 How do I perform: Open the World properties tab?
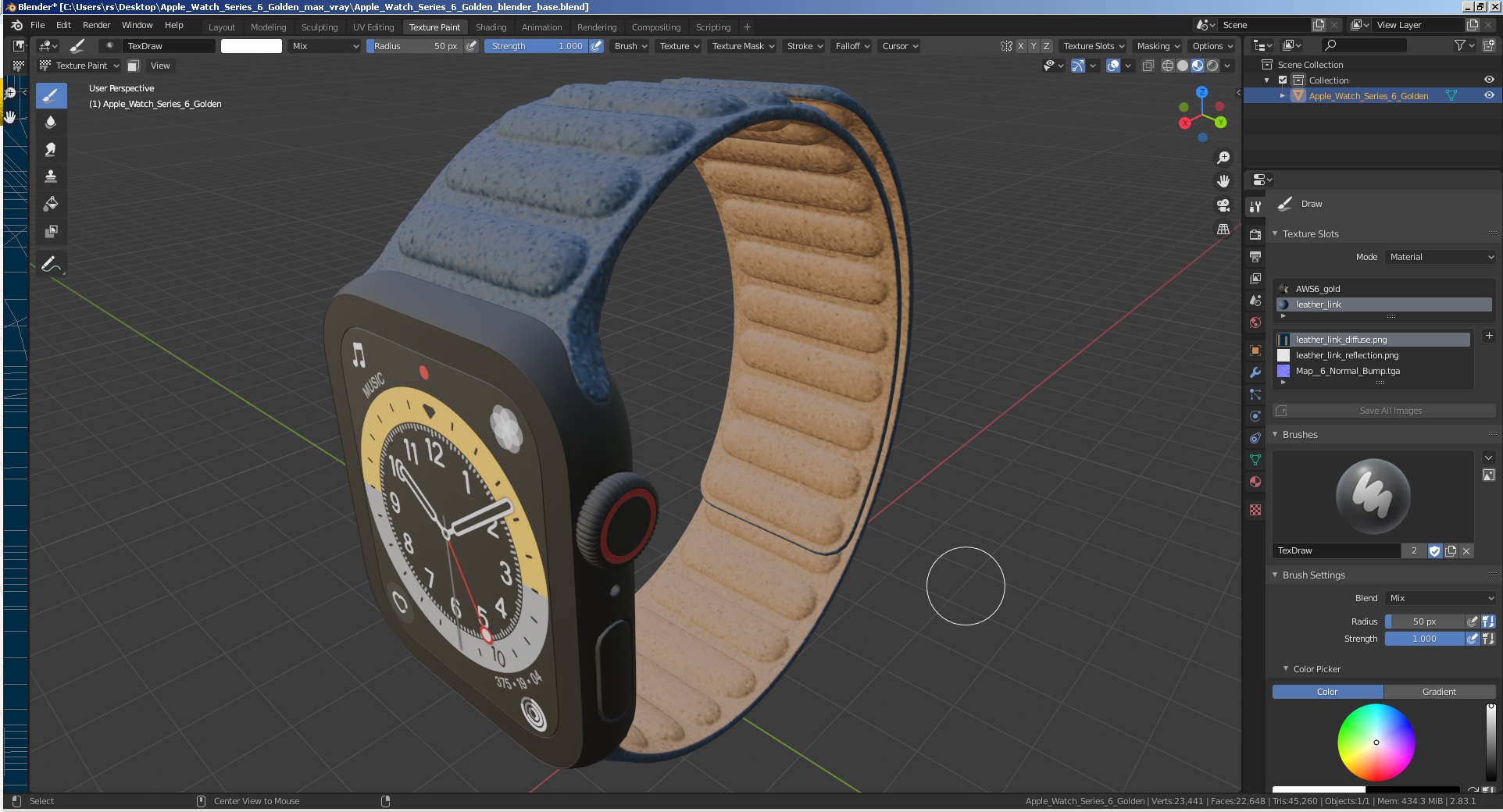[1255, 322]
